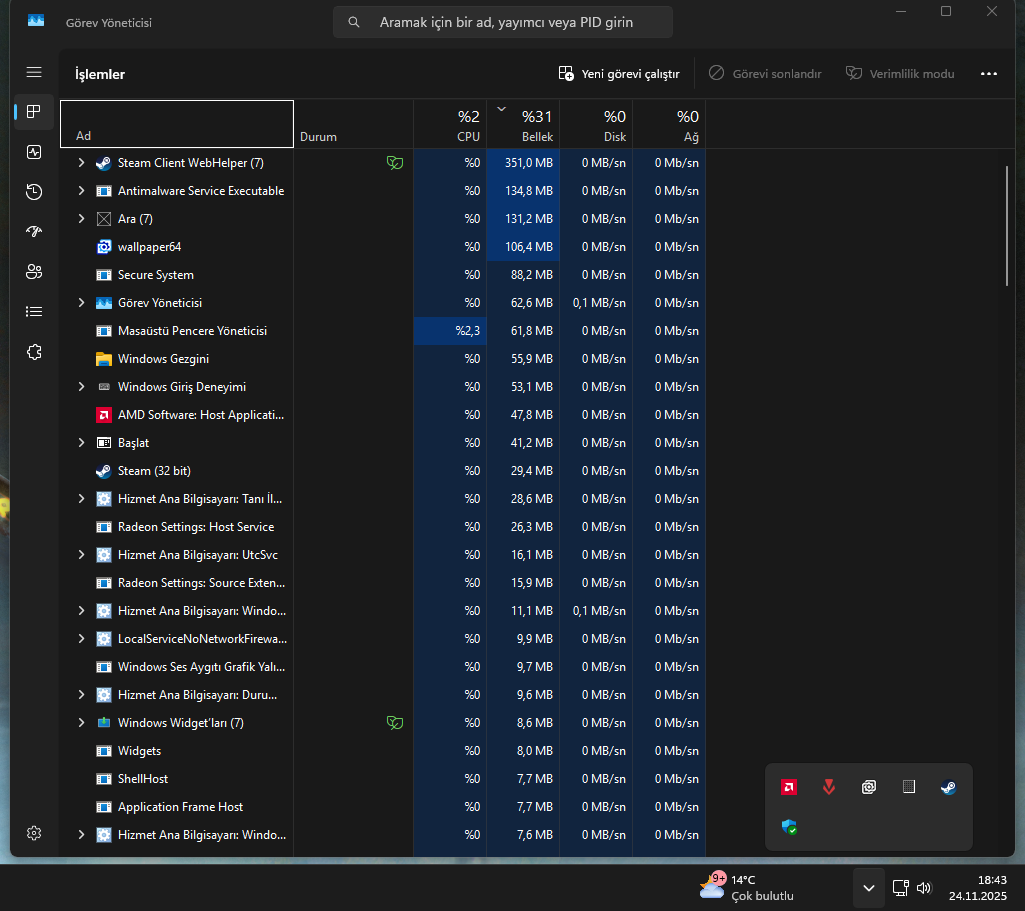Viewport: 1025px width, 911px height.
Task: Click the process search input field
Action: pyautogui.click(x=503, y=22)
